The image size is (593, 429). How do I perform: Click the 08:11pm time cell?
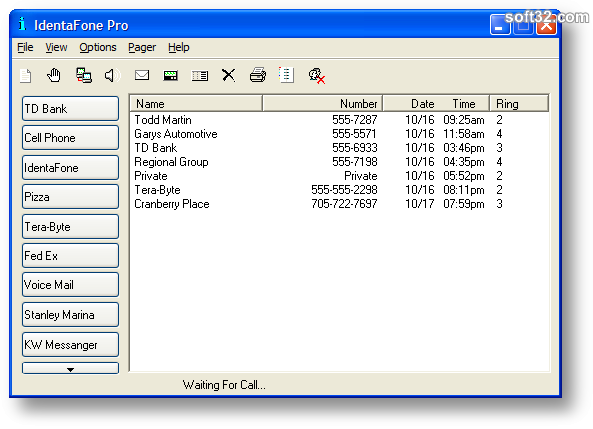pyautogui.click(x=464, y=190)
